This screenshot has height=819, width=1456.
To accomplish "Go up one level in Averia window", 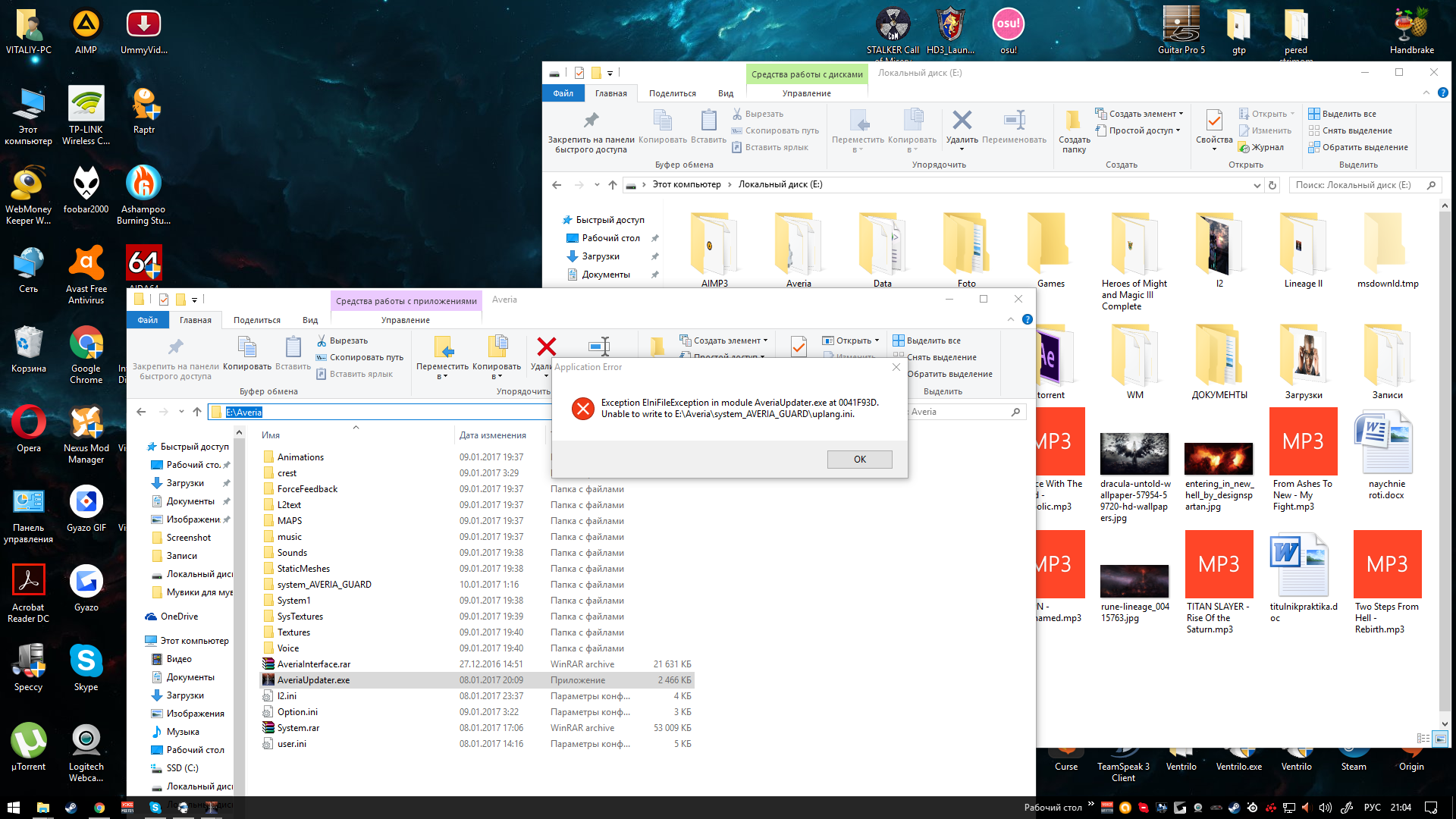I will coord(197,412).
